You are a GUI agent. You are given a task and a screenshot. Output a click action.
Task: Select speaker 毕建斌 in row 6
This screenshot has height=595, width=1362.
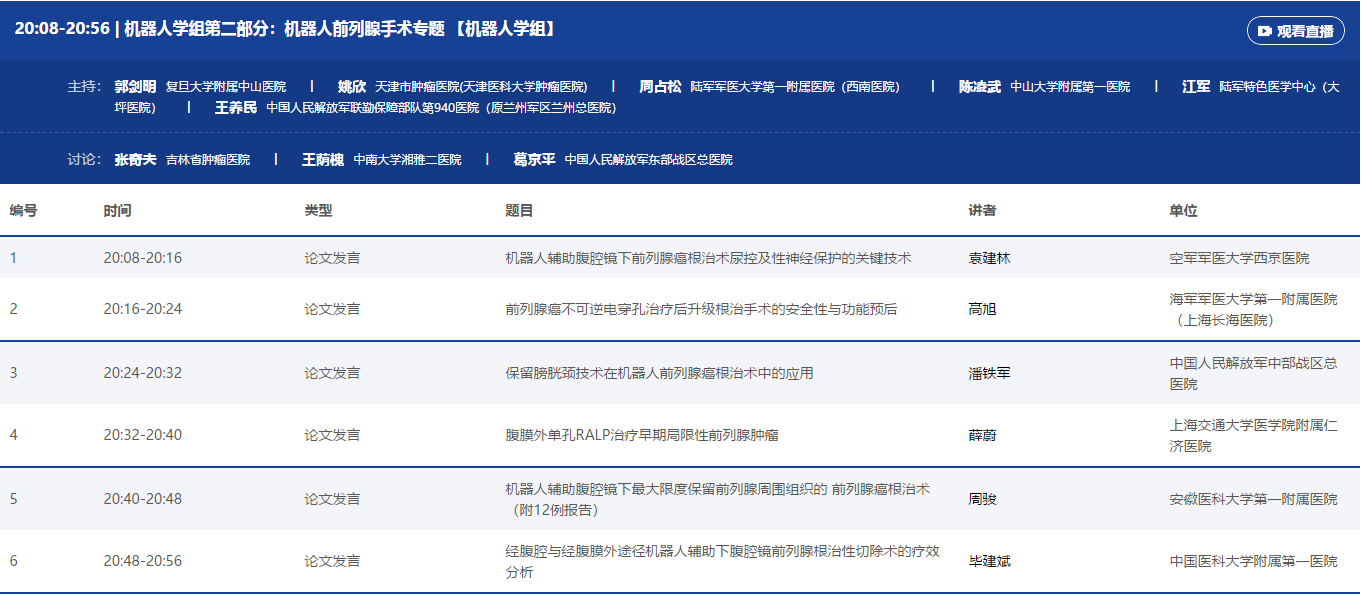pyautogui.click(x=989, y=561)
